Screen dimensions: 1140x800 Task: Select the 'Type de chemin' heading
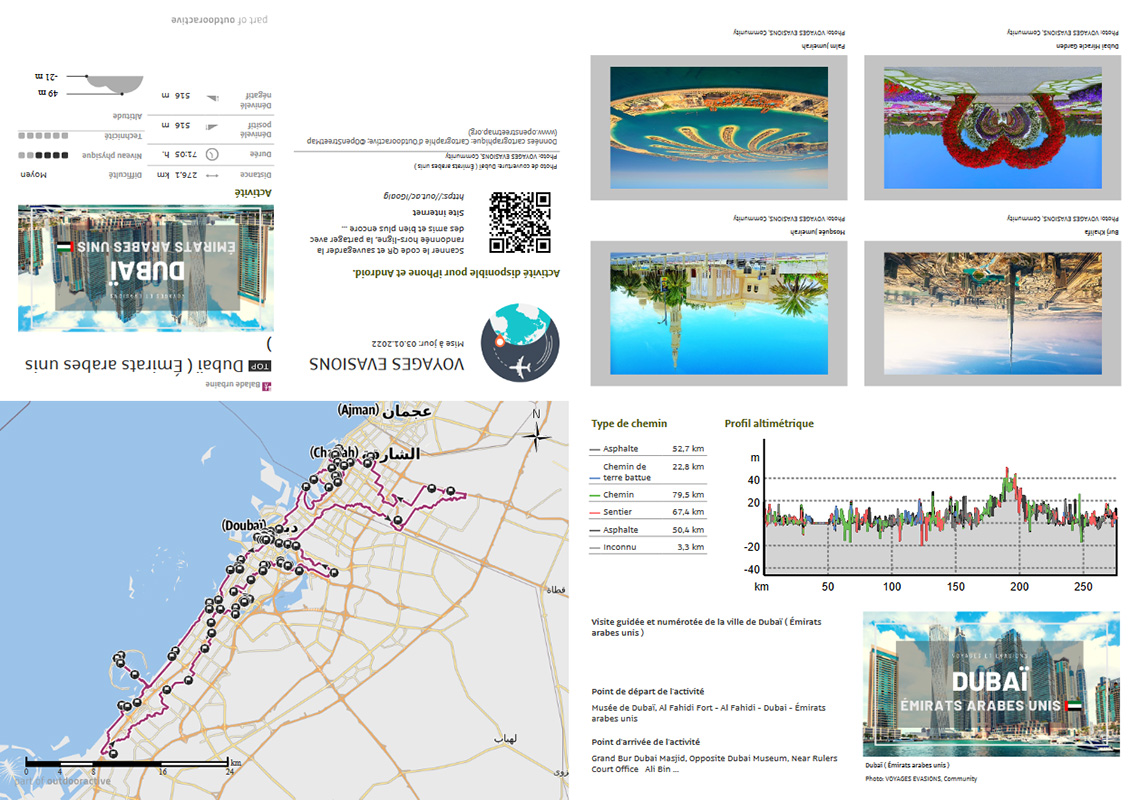629,423
